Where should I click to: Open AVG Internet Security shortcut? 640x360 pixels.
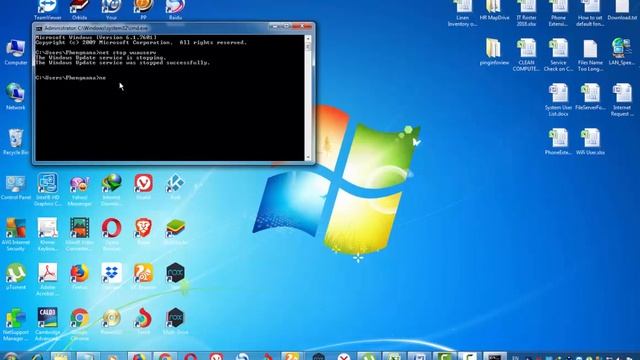pos(16,233)
